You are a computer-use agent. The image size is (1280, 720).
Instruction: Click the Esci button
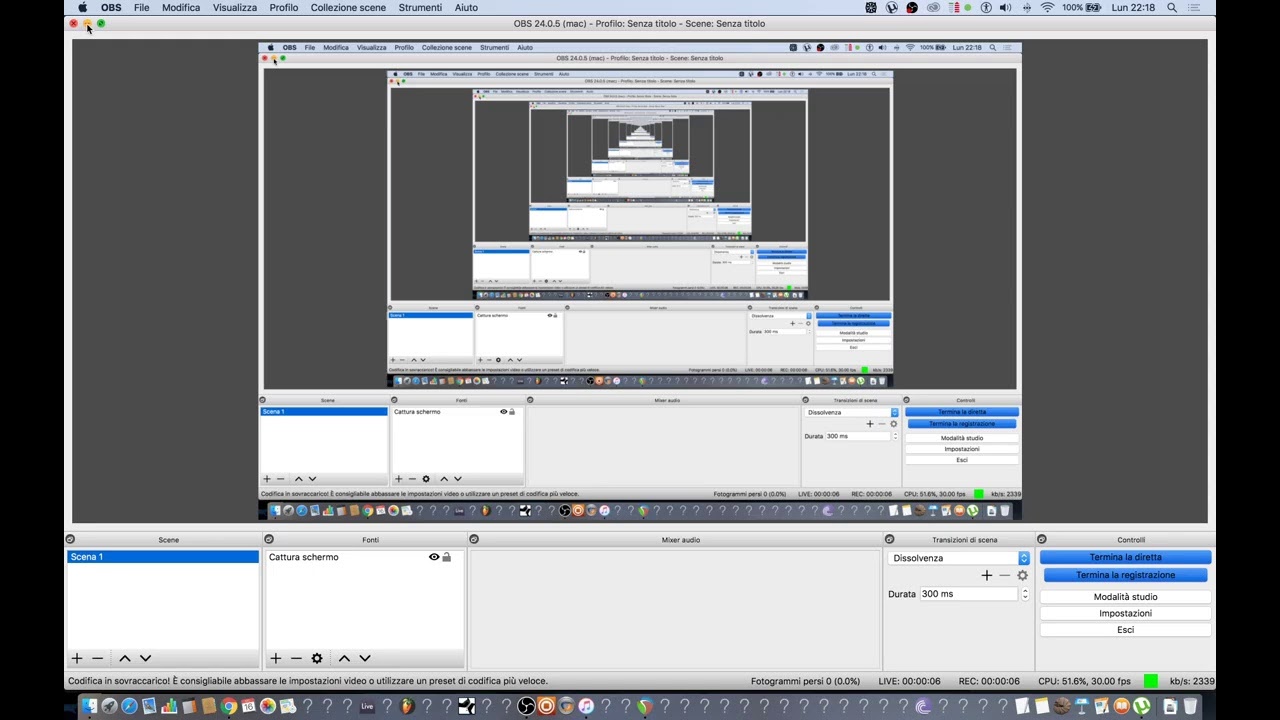click(1125, 630)
